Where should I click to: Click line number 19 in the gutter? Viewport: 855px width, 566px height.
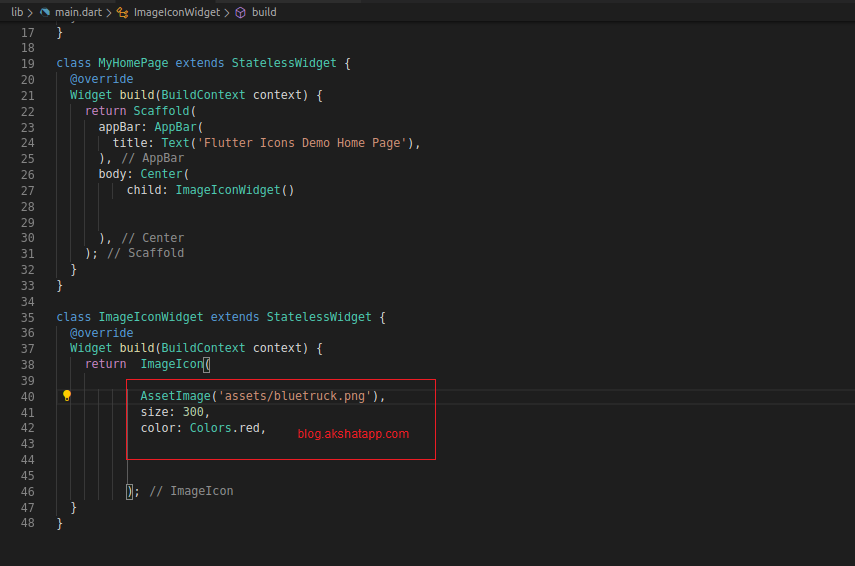(x=27, y=63)
